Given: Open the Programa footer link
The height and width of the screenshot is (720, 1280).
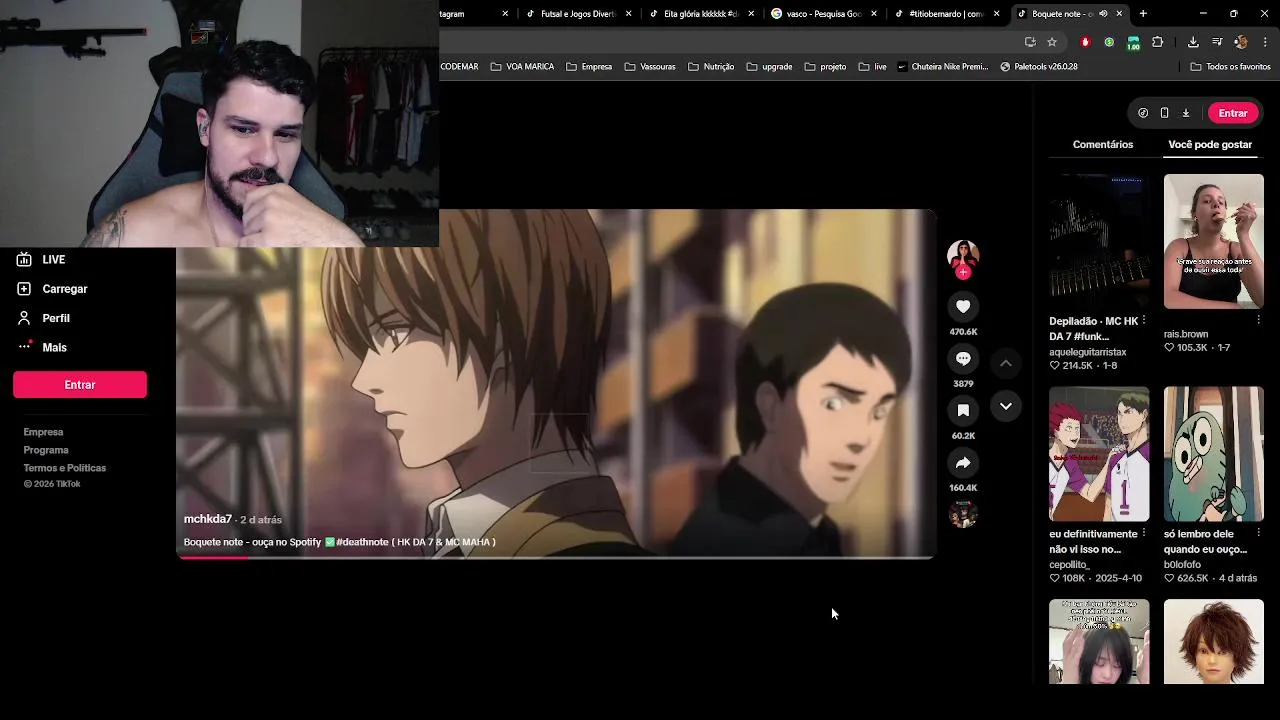Looking at the screenshot, I should pyautogui.click(x=46, y=450).
